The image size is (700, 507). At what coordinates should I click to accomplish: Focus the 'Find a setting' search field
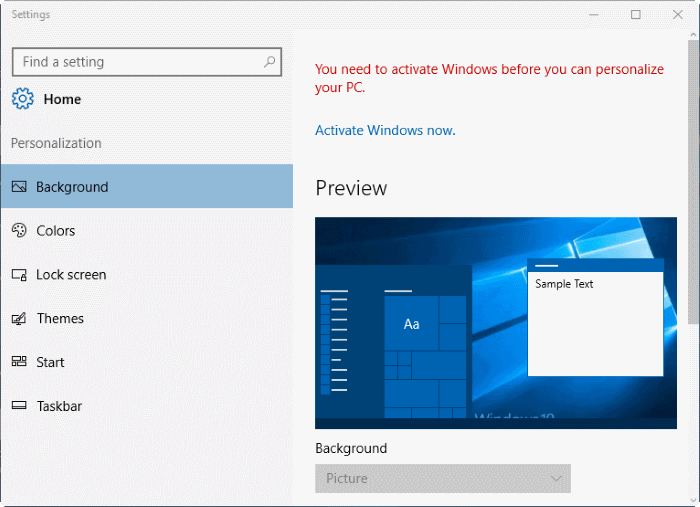click(135, 62)
